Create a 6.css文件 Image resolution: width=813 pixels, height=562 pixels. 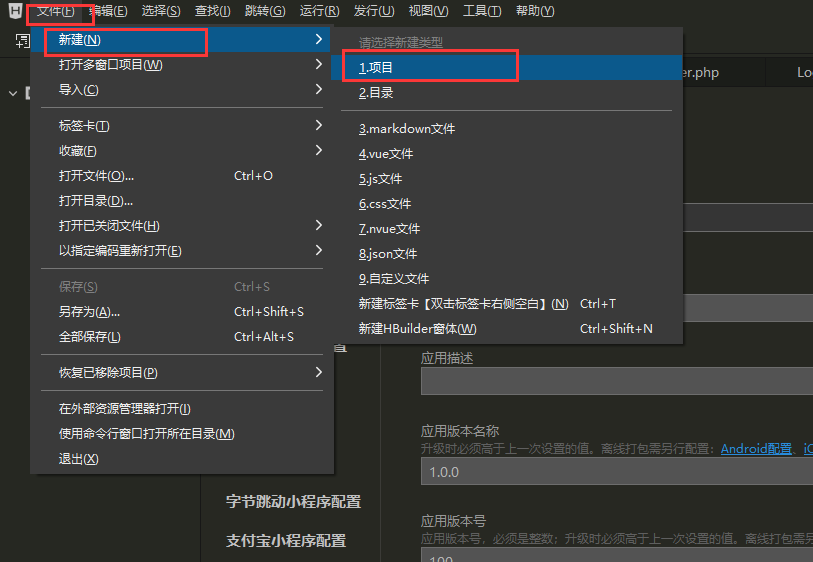point(507,204)
